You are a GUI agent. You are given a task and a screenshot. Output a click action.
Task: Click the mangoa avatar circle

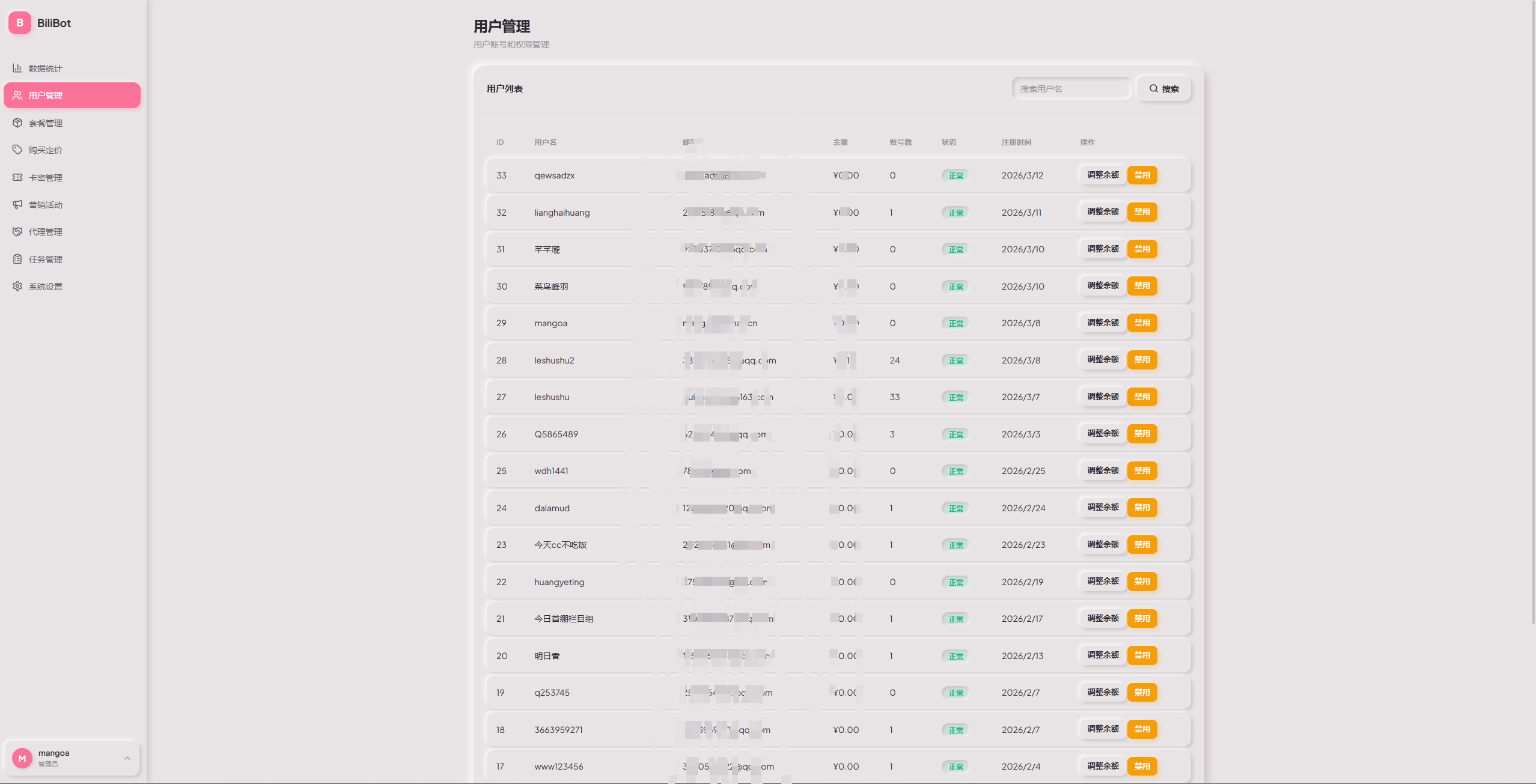[22, 758]
